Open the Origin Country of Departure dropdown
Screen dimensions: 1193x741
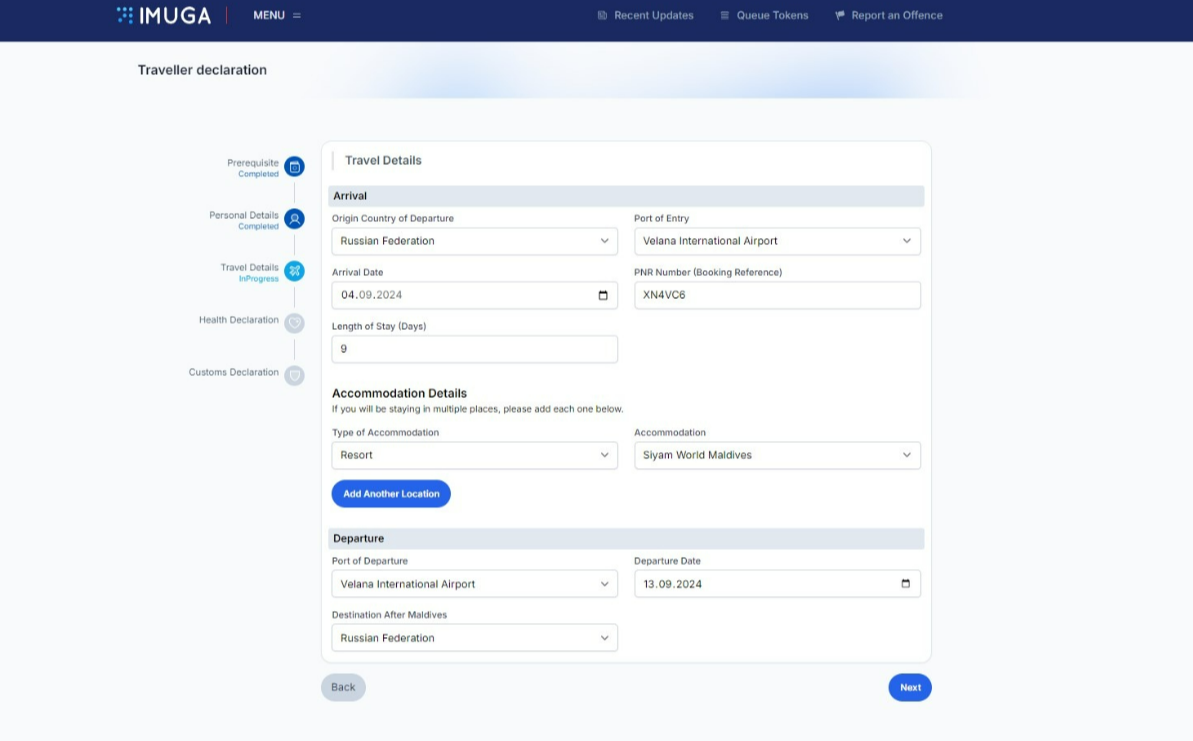[475, 241]
